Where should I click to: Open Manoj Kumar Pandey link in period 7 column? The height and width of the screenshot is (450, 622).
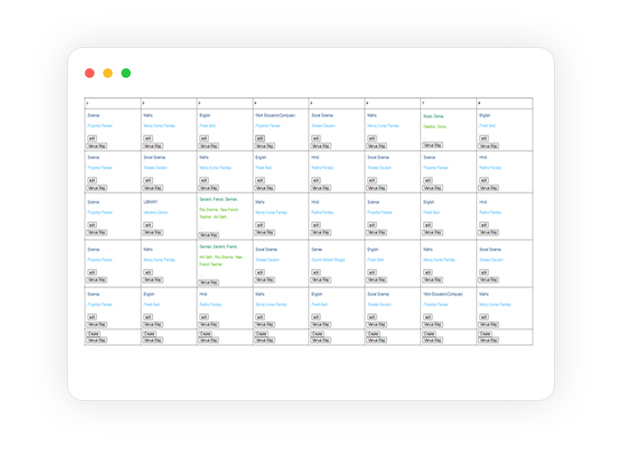point(439,260)
